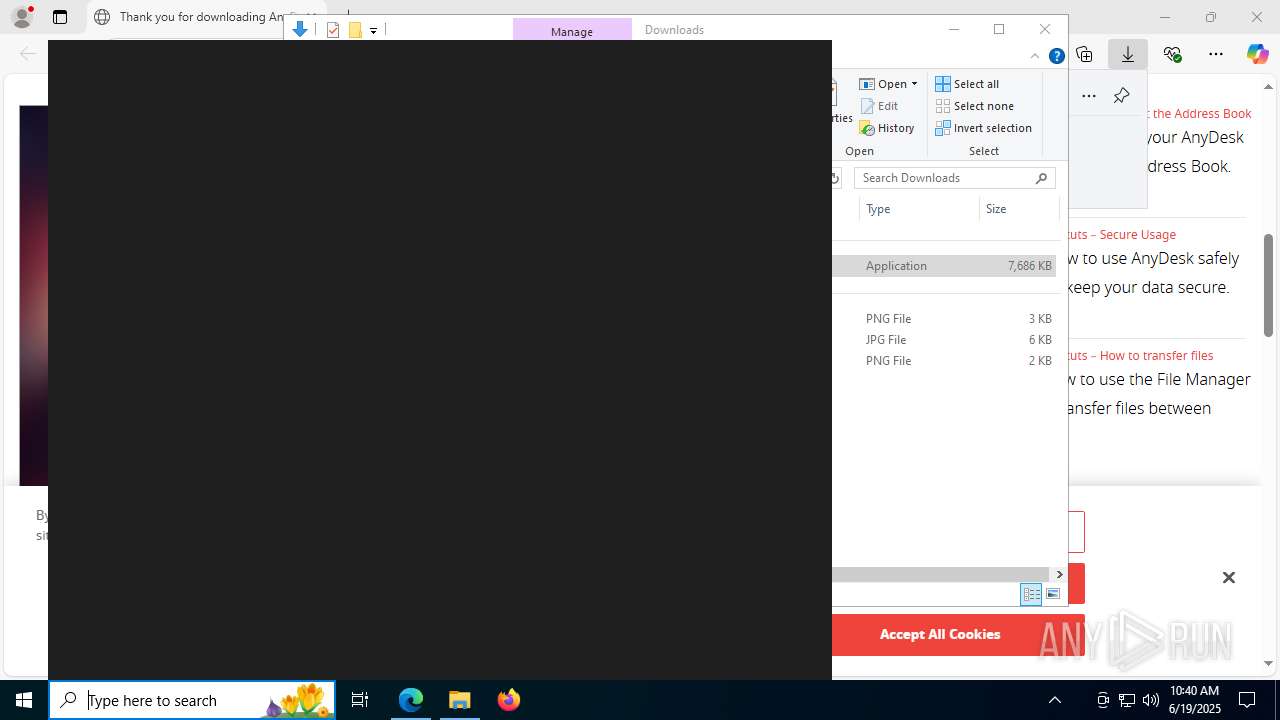
Task: Open the History option in the ribbon
Action: pyautogui.click(x=887, y=128)
